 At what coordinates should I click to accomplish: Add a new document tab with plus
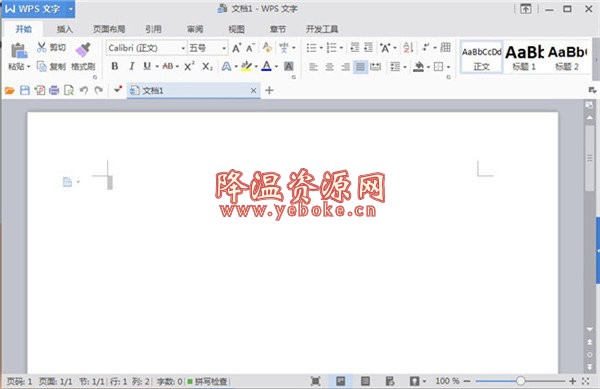(x=269, y=91)
